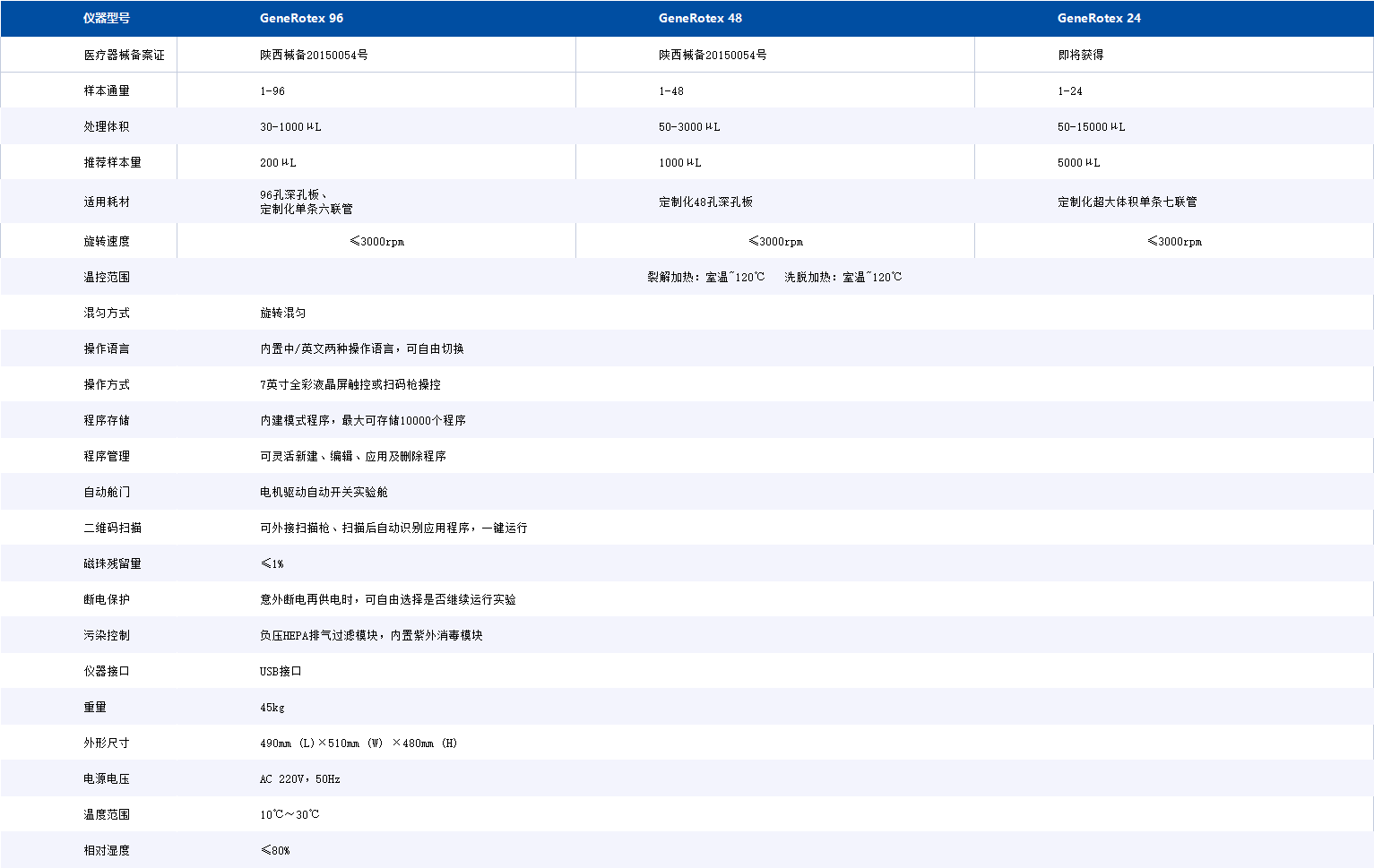Select the 'GeneRotex 24' column header

pyautogui.click(x=1099, y=18)
